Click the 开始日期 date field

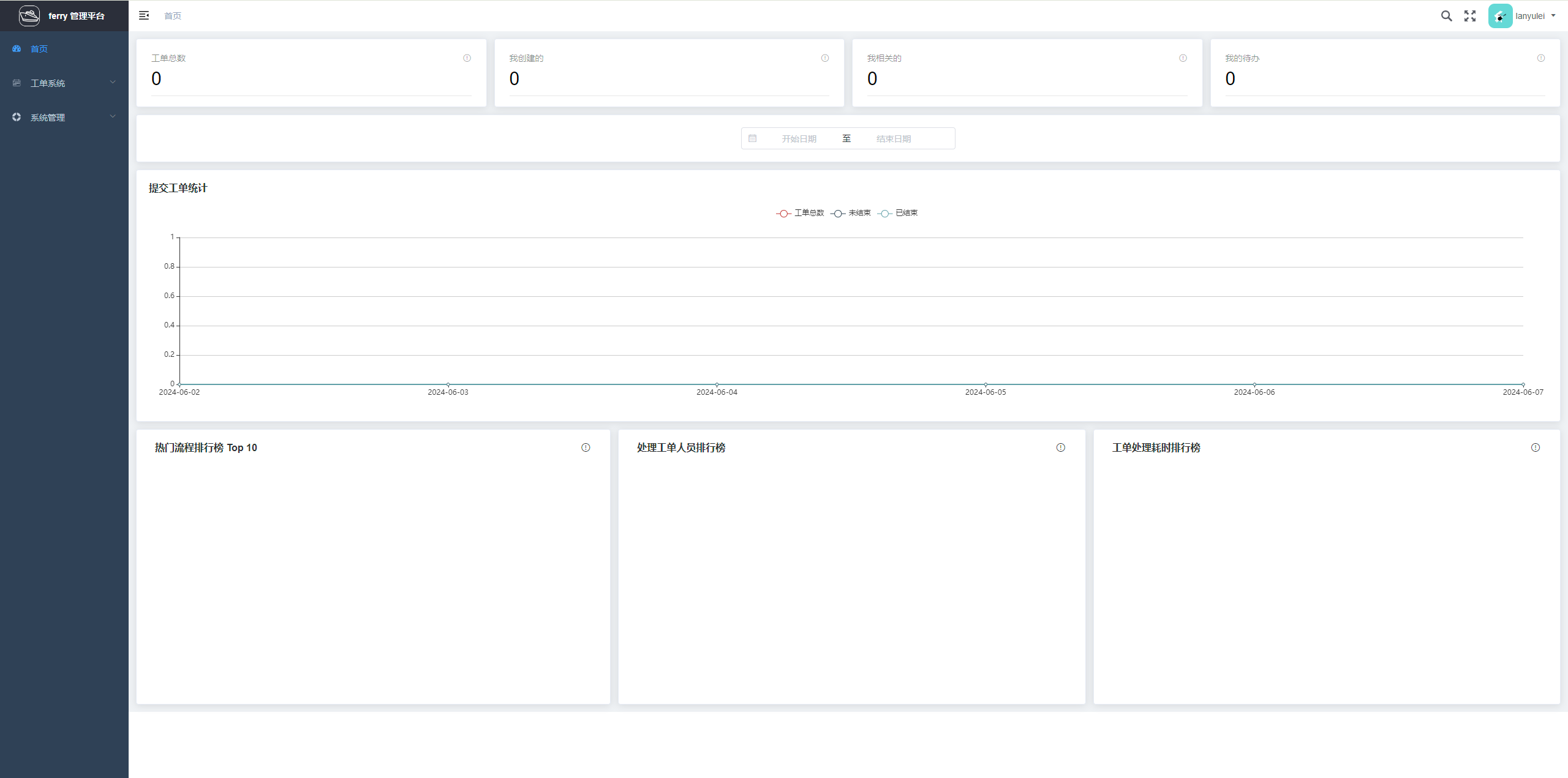pyautogui.click(x=799, y=139)
